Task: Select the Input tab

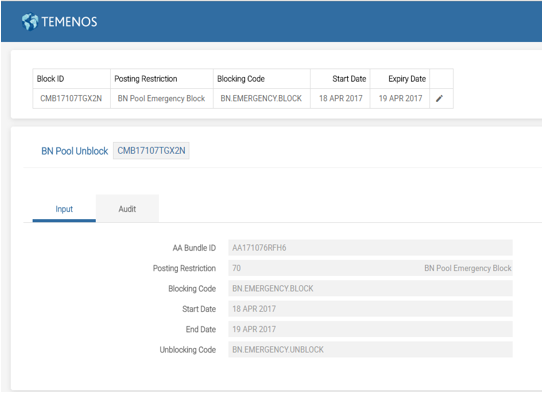Action: click(64, 209)
